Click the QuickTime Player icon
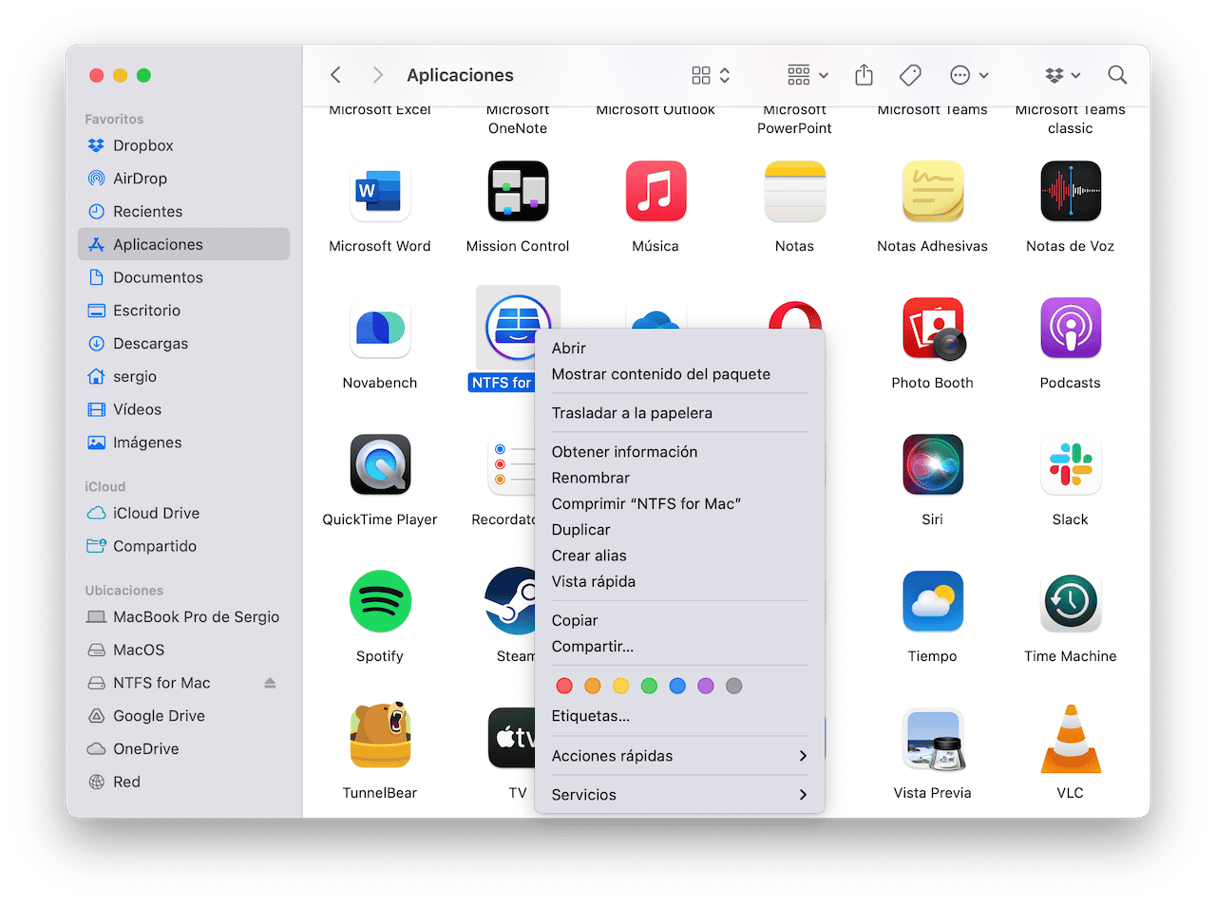Screen dimensions: 1216x905 pos(380,465)
